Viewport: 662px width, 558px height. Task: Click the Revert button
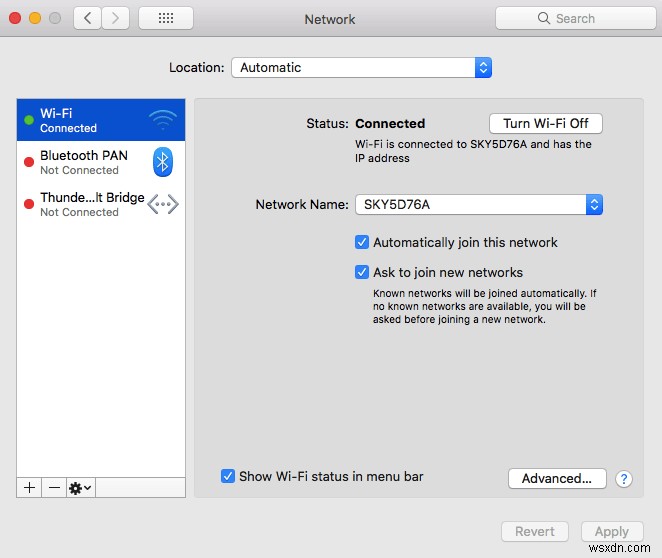point(534,531)
